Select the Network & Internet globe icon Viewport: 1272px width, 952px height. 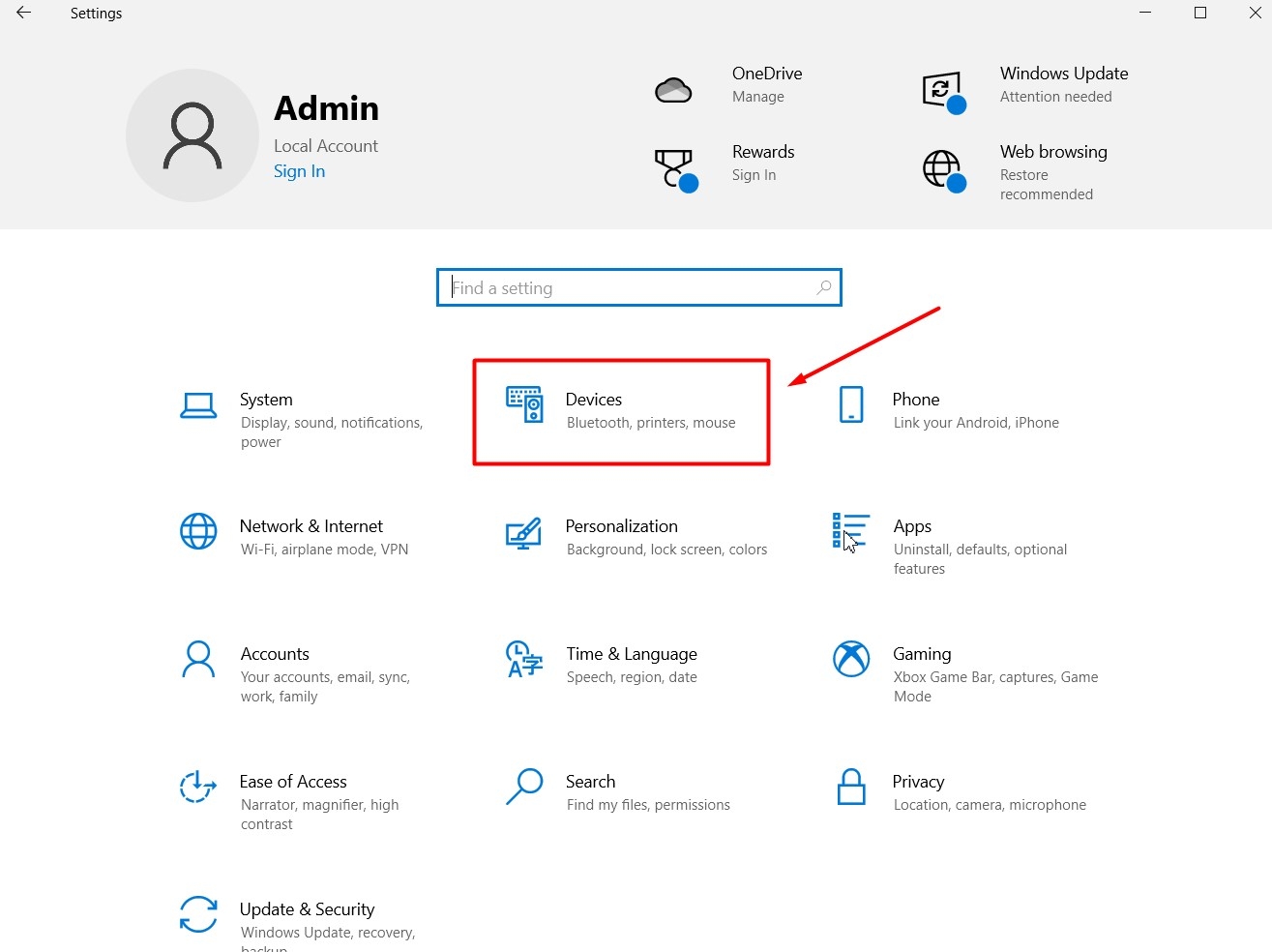pos(198,531)
